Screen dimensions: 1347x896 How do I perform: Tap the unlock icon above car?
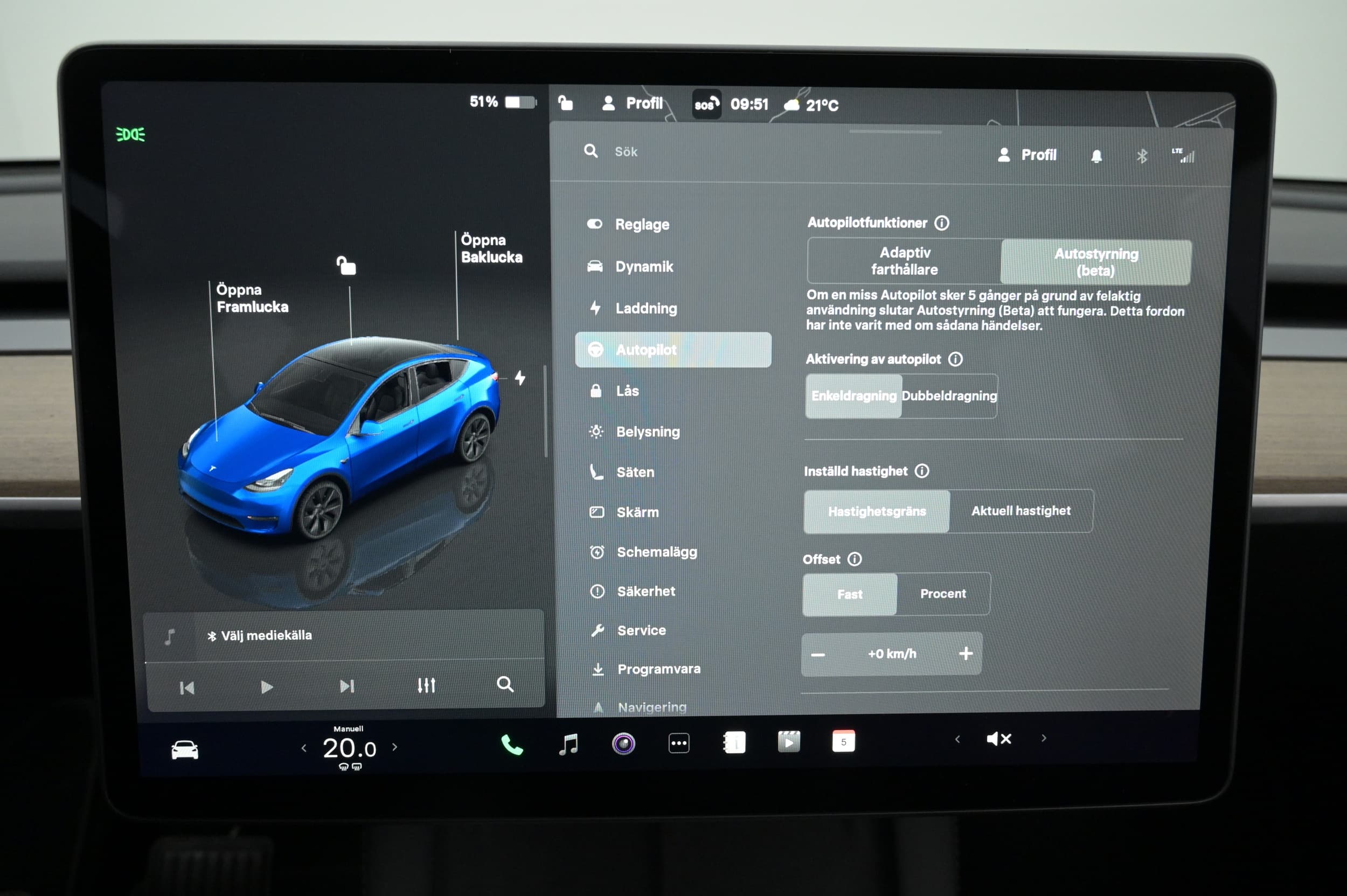346,266
